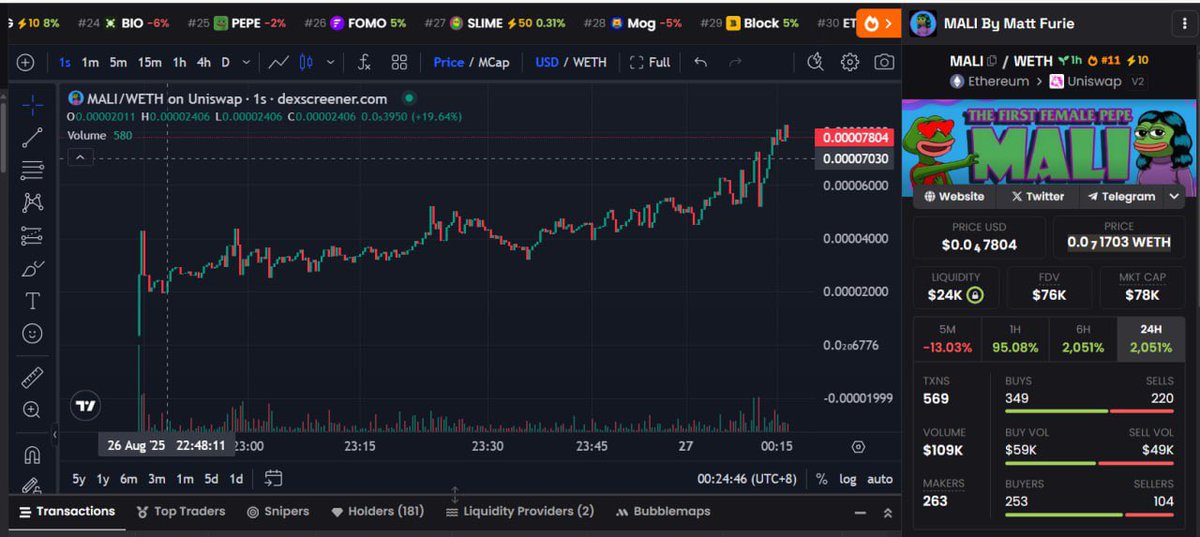The image size is (1200, 537).
Task: Open the quick search lightning icon
Action: point(817,62)
